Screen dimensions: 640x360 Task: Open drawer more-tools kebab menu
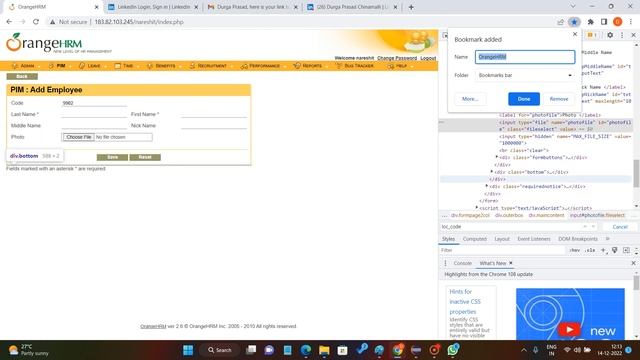click(445, 263)
